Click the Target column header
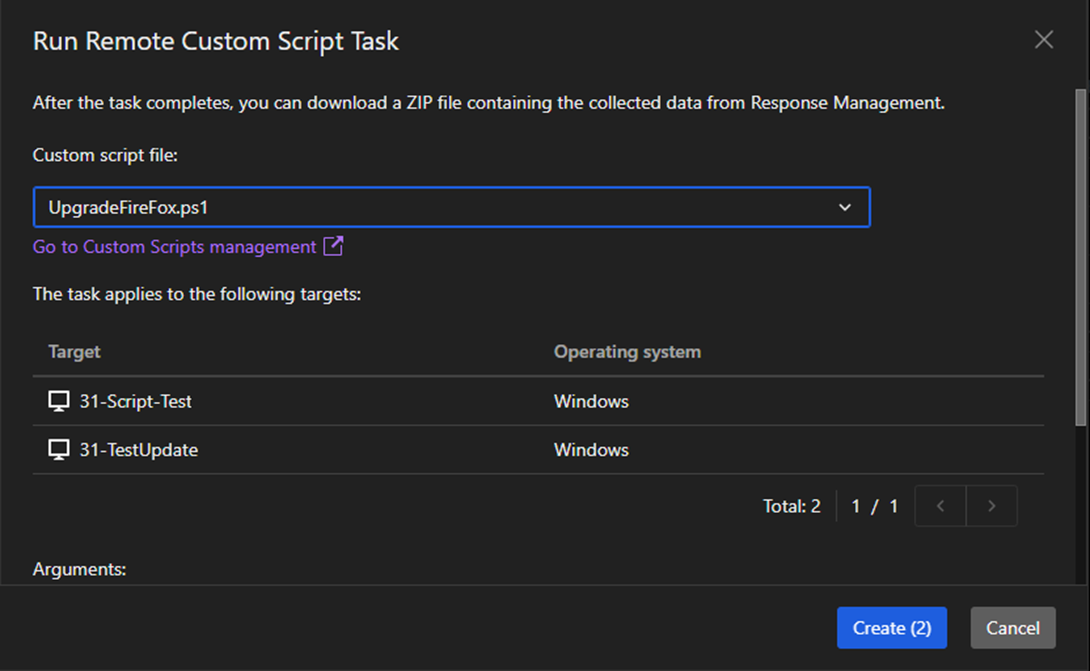 point(74,352)
